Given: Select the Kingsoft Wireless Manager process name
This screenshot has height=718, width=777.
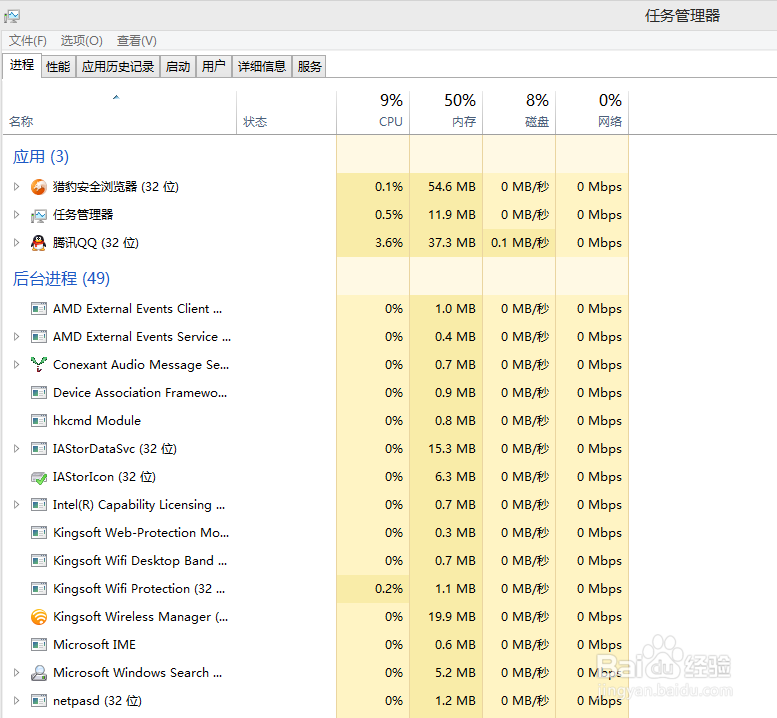Looking at the screenshot, I should coord(141,617).
